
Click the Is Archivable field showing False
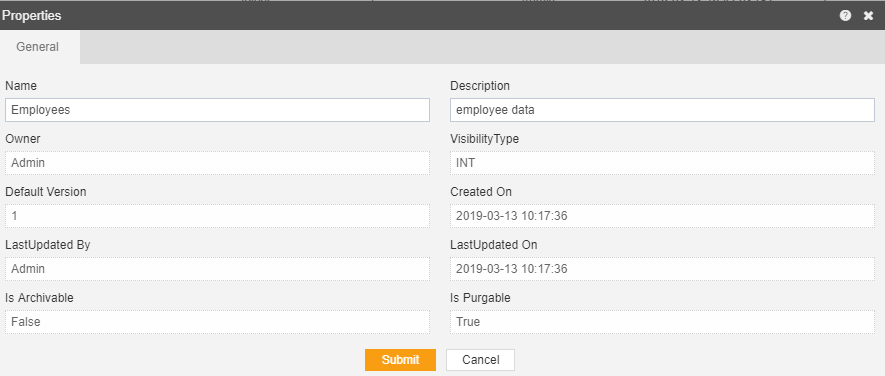pos(217,322)
